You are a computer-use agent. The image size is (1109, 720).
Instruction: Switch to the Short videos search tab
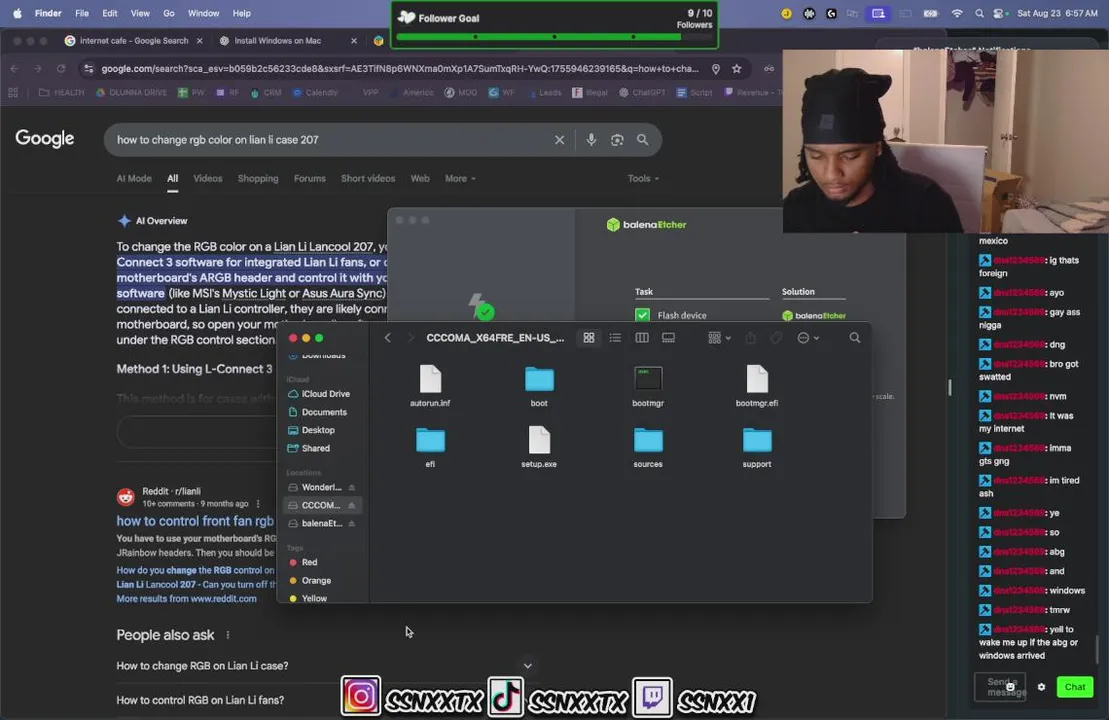coord(368,178)
